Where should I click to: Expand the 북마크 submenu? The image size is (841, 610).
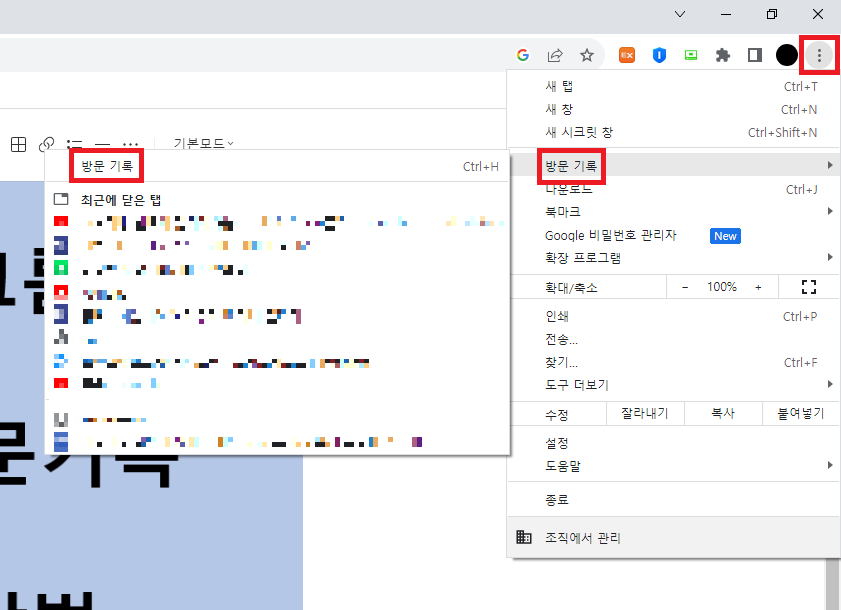[673, 211]
